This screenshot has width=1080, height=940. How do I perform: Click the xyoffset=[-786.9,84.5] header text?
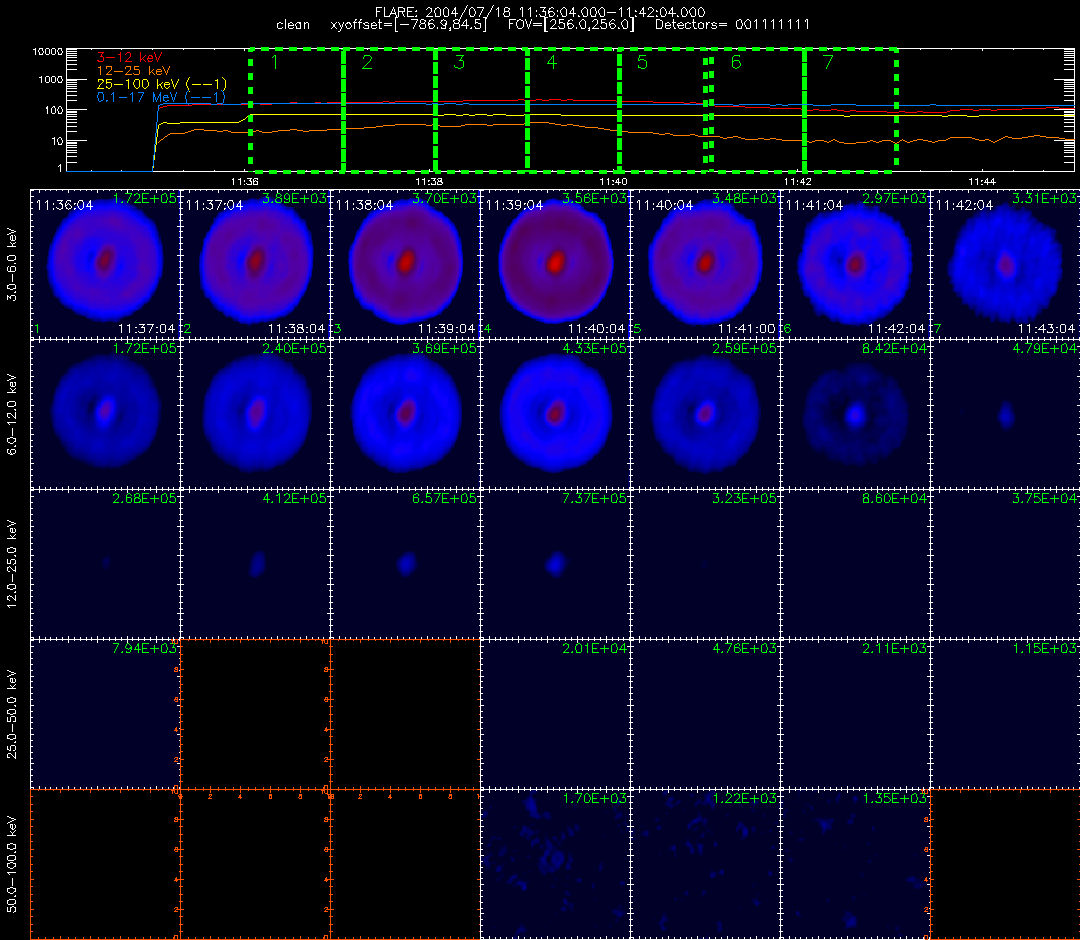point(408,25)
